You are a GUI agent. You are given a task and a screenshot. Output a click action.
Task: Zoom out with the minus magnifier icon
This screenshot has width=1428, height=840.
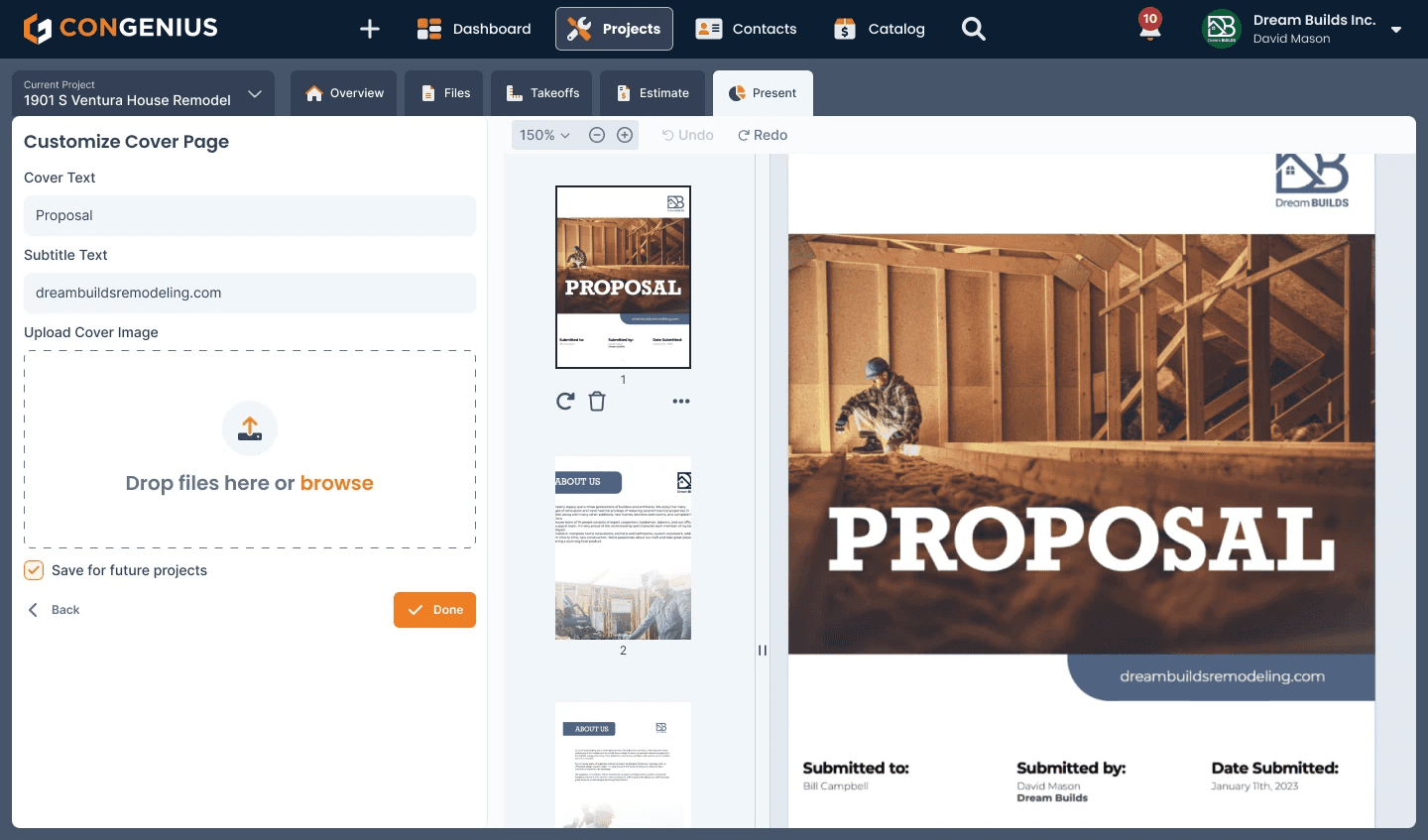596,134
